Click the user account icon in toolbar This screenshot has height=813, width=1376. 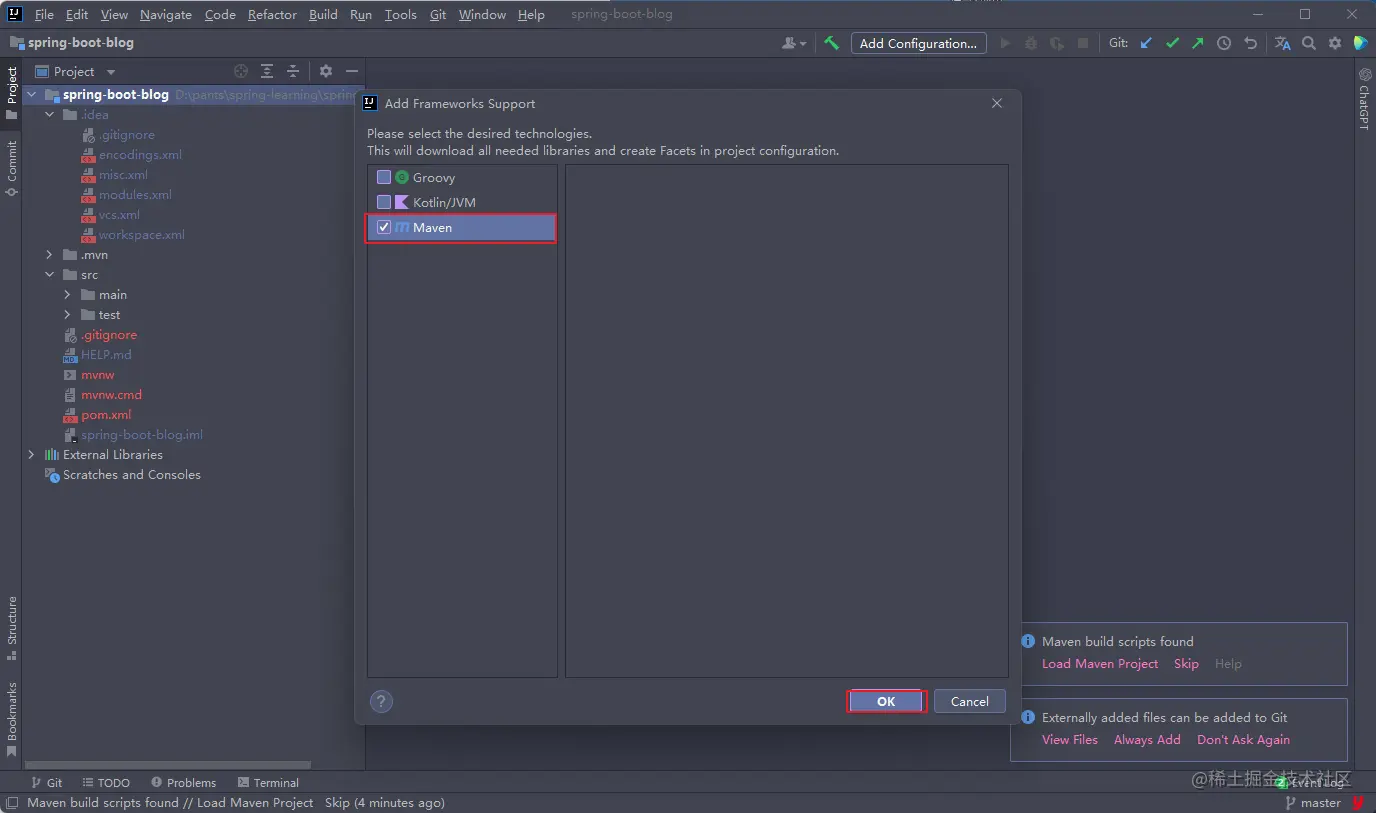point(790,43)
